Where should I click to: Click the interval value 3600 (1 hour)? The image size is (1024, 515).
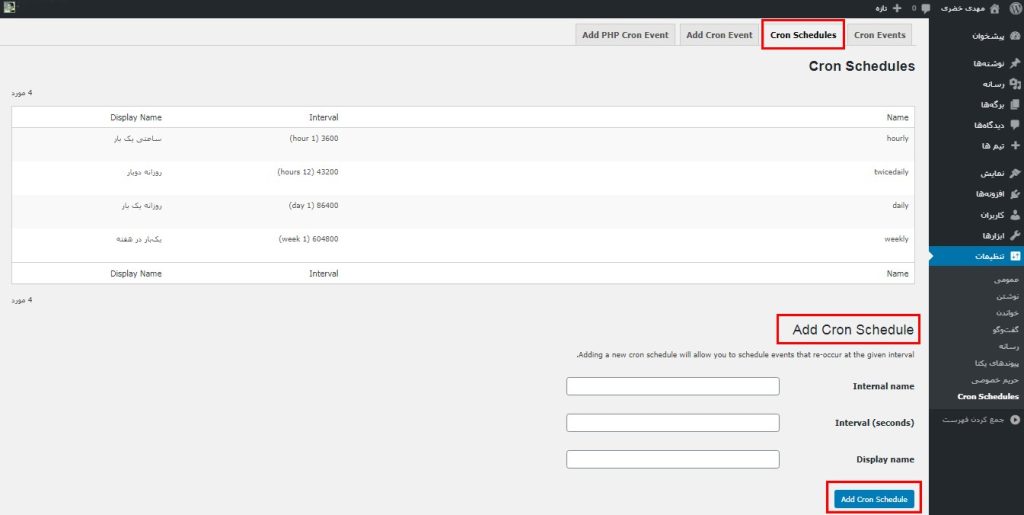[313, 138]
